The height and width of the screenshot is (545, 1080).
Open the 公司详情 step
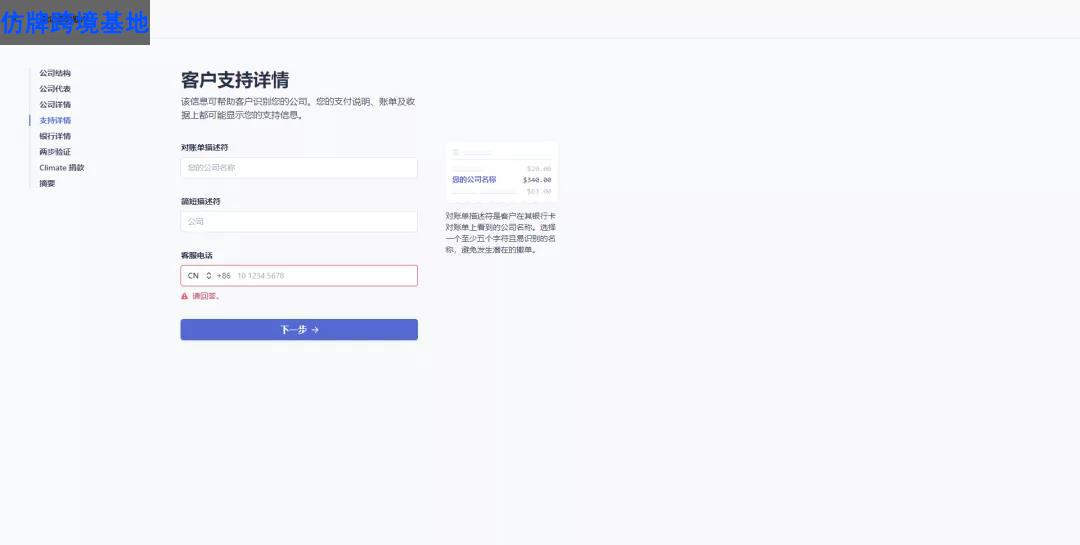tap(55, 105)
